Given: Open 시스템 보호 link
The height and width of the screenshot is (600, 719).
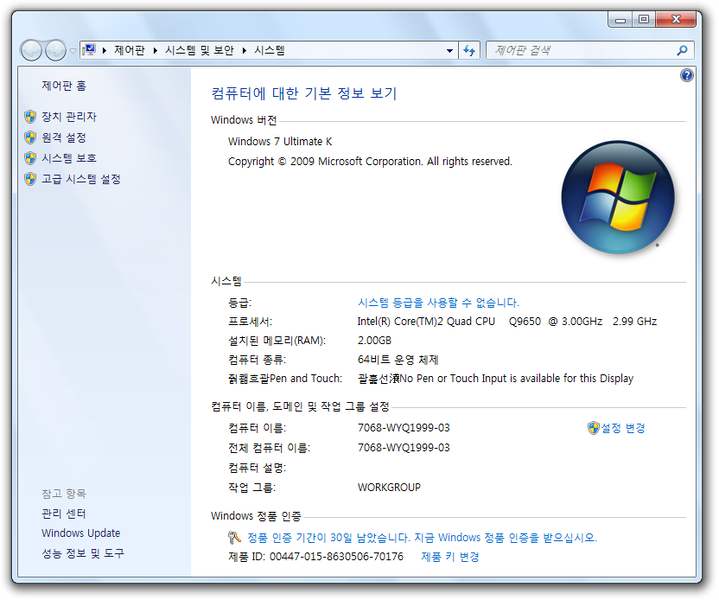Looking at the screenshot, I should (x=69, y=158).
